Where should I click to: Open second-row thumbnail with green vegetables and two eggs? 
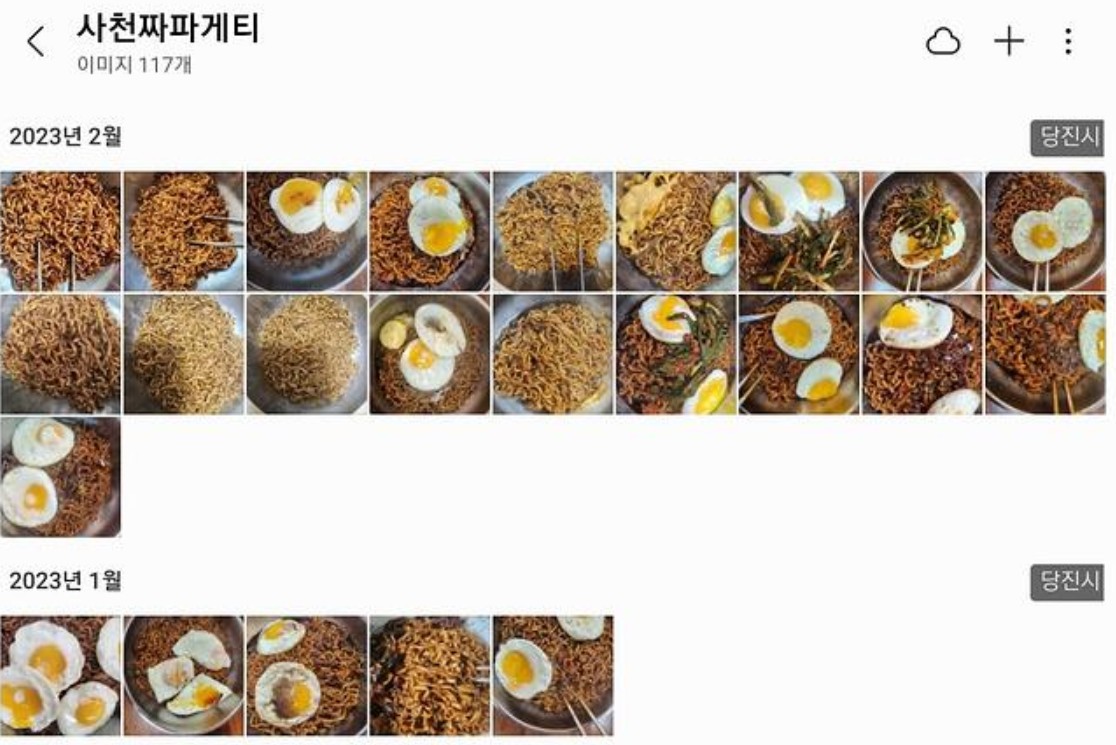(676, 354)
